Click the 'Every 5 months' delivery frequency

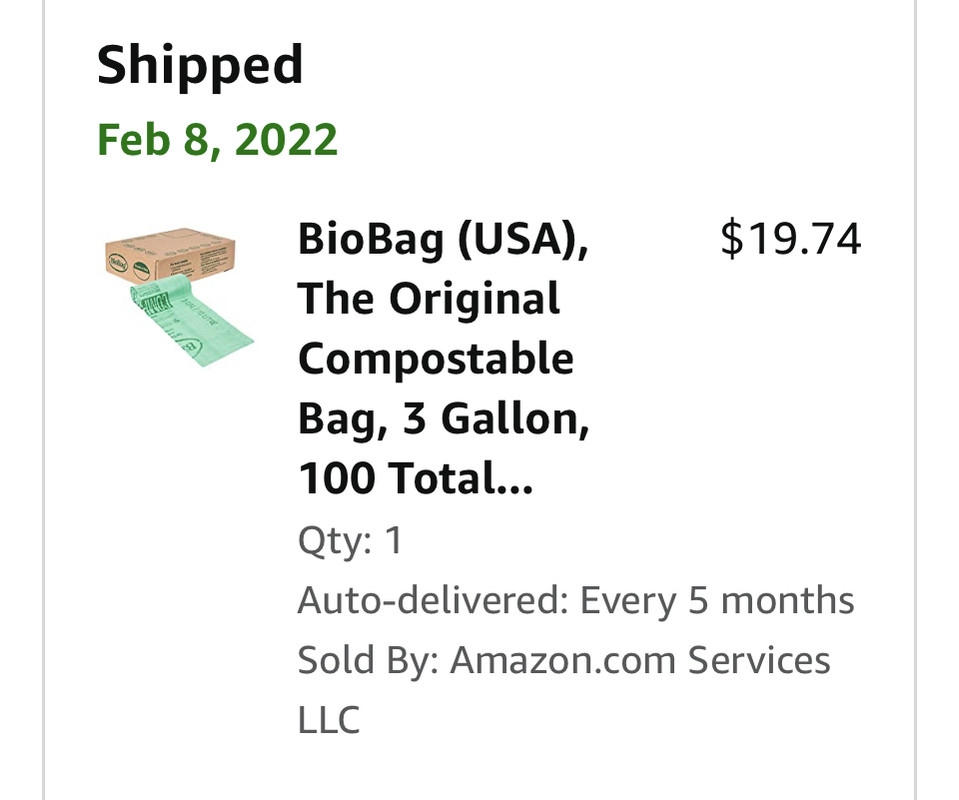717,600
